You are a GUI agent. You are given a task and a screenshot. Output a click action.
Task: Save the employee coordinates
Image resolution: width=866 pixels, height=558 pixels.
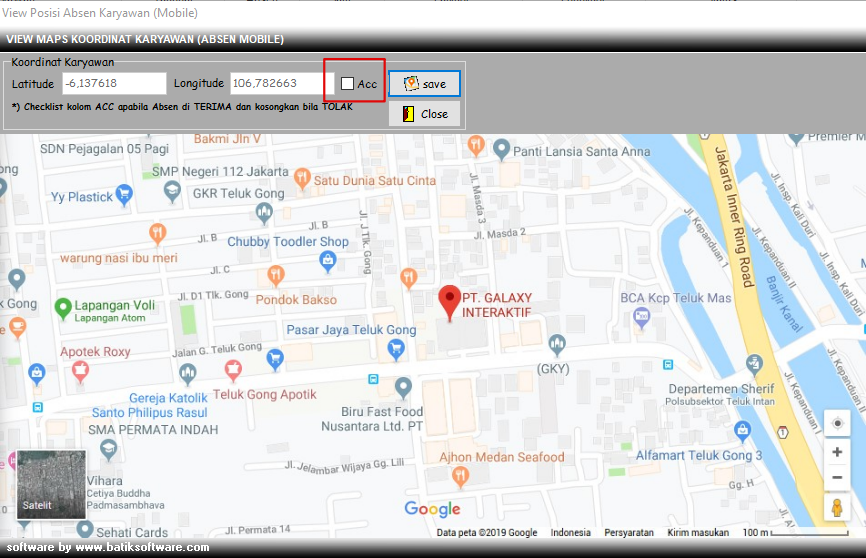(x=424, y=84)
